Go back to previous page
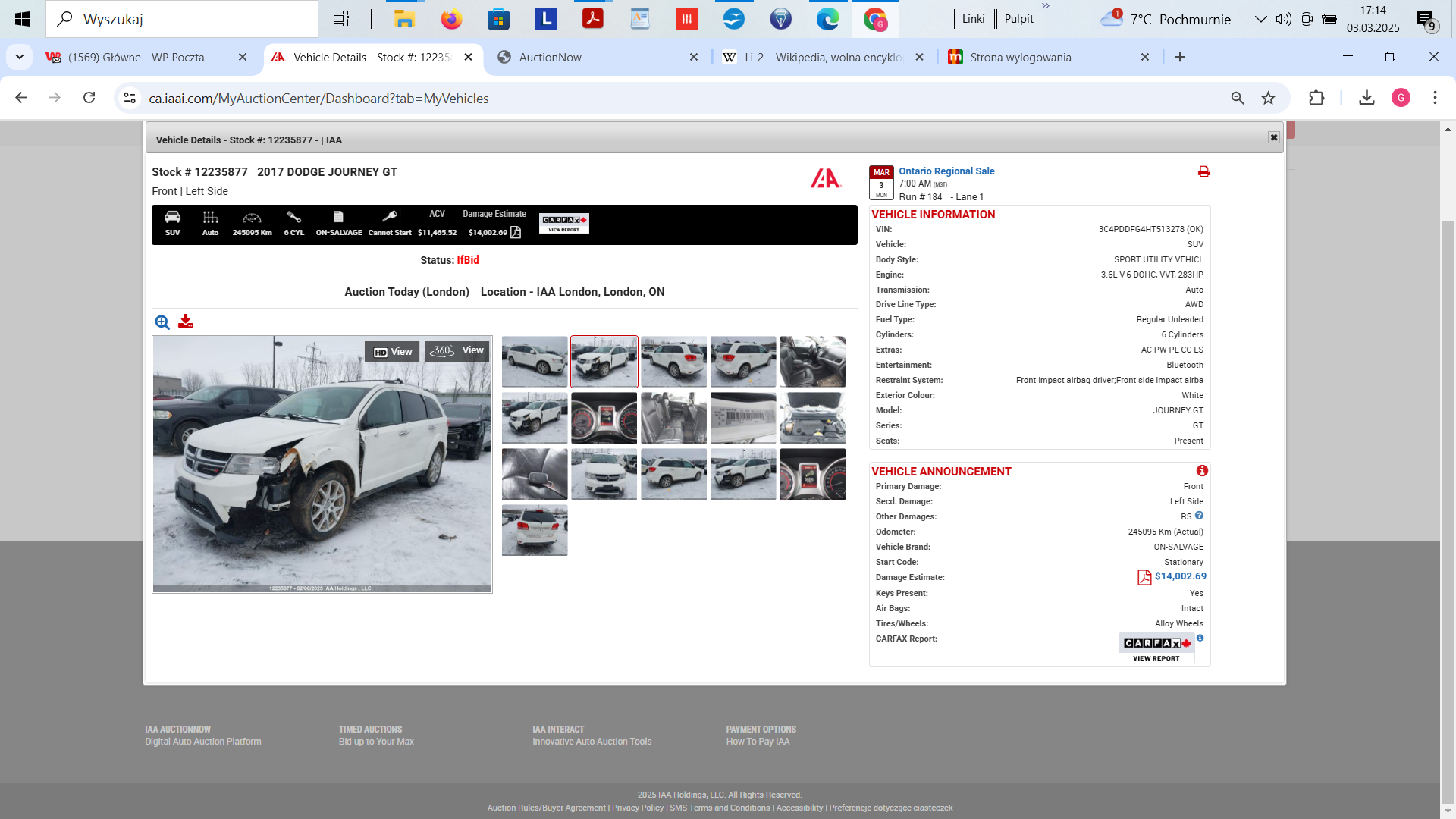The height and width of the screenshot is (819, 1456). pos(21,98)
